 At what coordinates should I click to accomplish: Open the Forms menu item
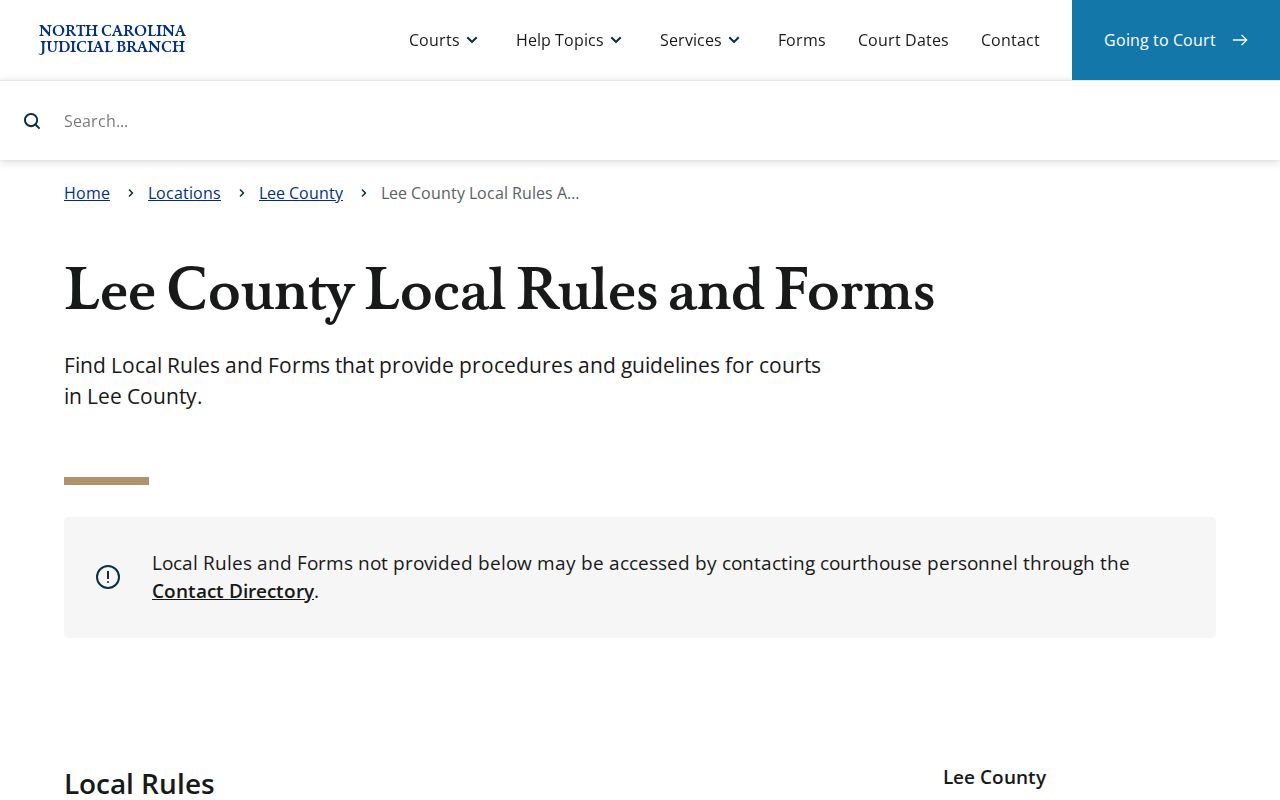pos(802,40)
